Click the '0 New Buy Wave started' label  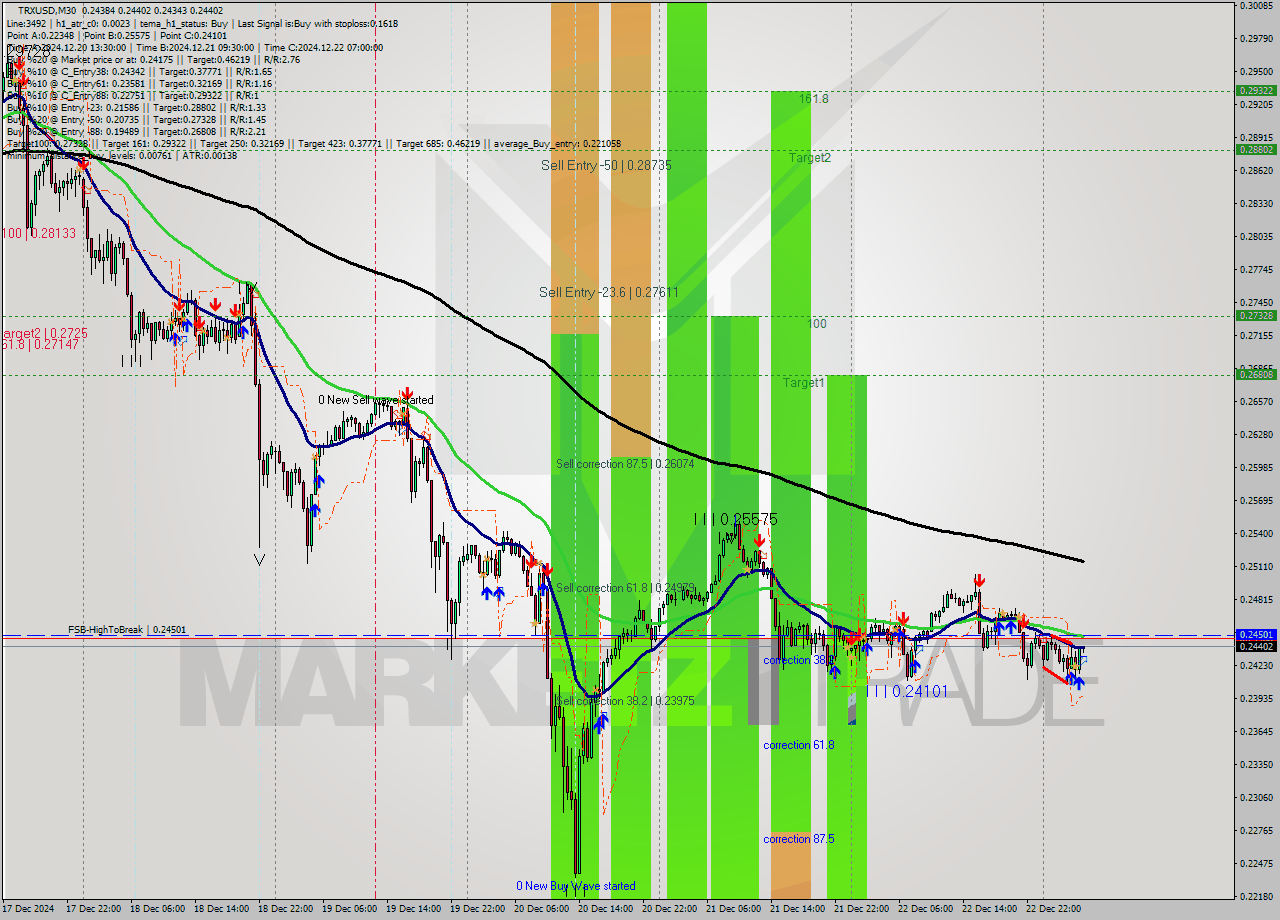[x=575, y=886]
